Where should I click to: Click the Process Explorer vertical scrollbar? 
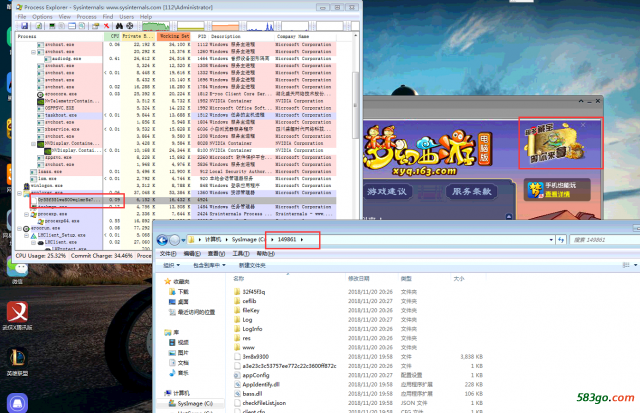tap(355, 105)
